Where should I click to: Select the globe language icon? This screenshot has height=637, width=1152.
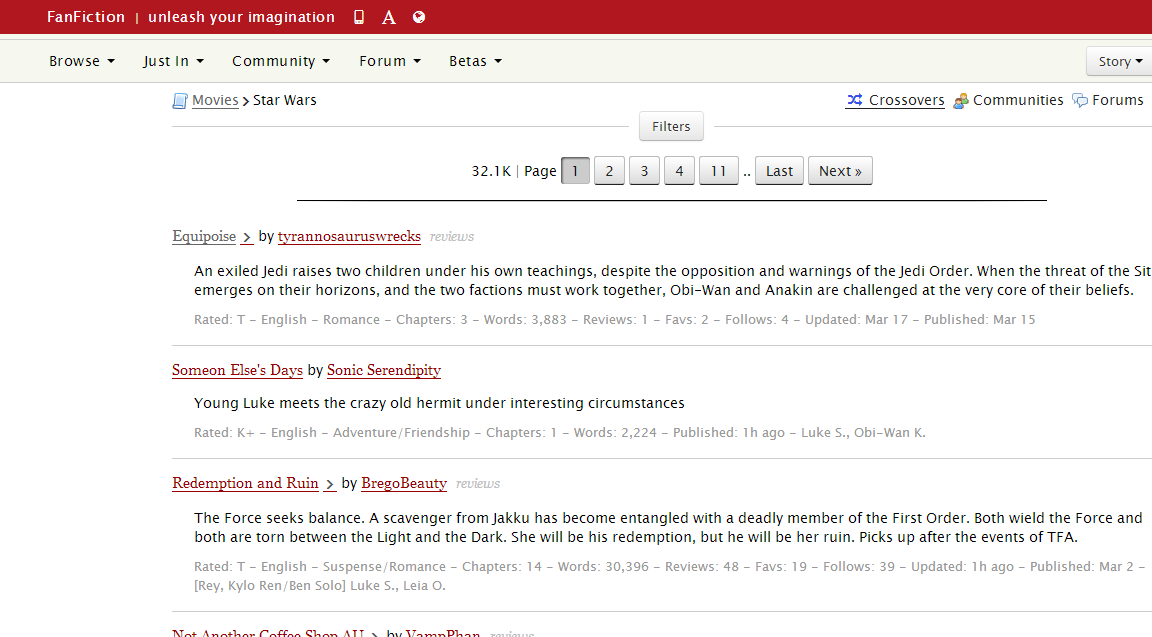click(x=418, y=16)
